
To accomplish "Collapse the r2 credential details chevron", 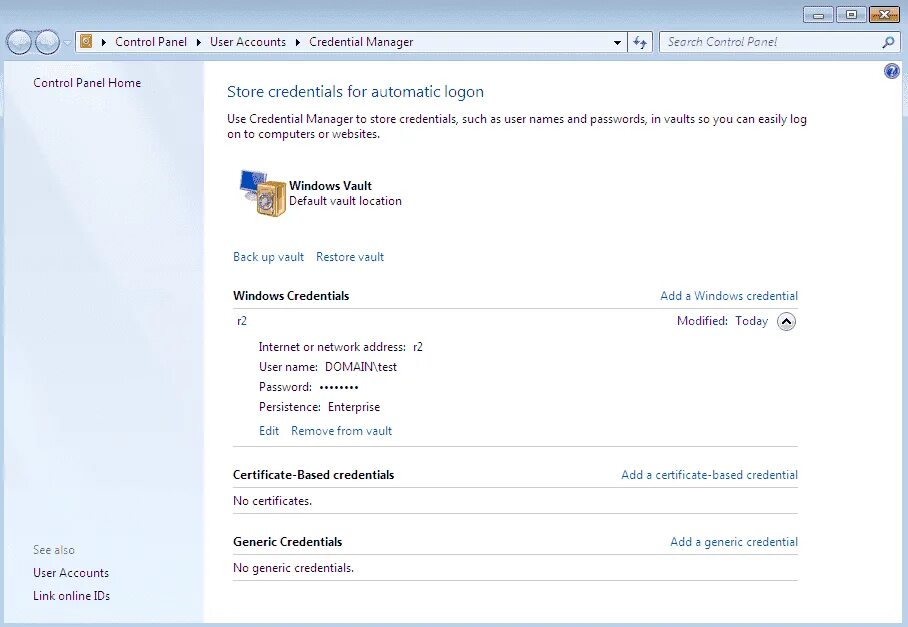I will coord(786,321).
